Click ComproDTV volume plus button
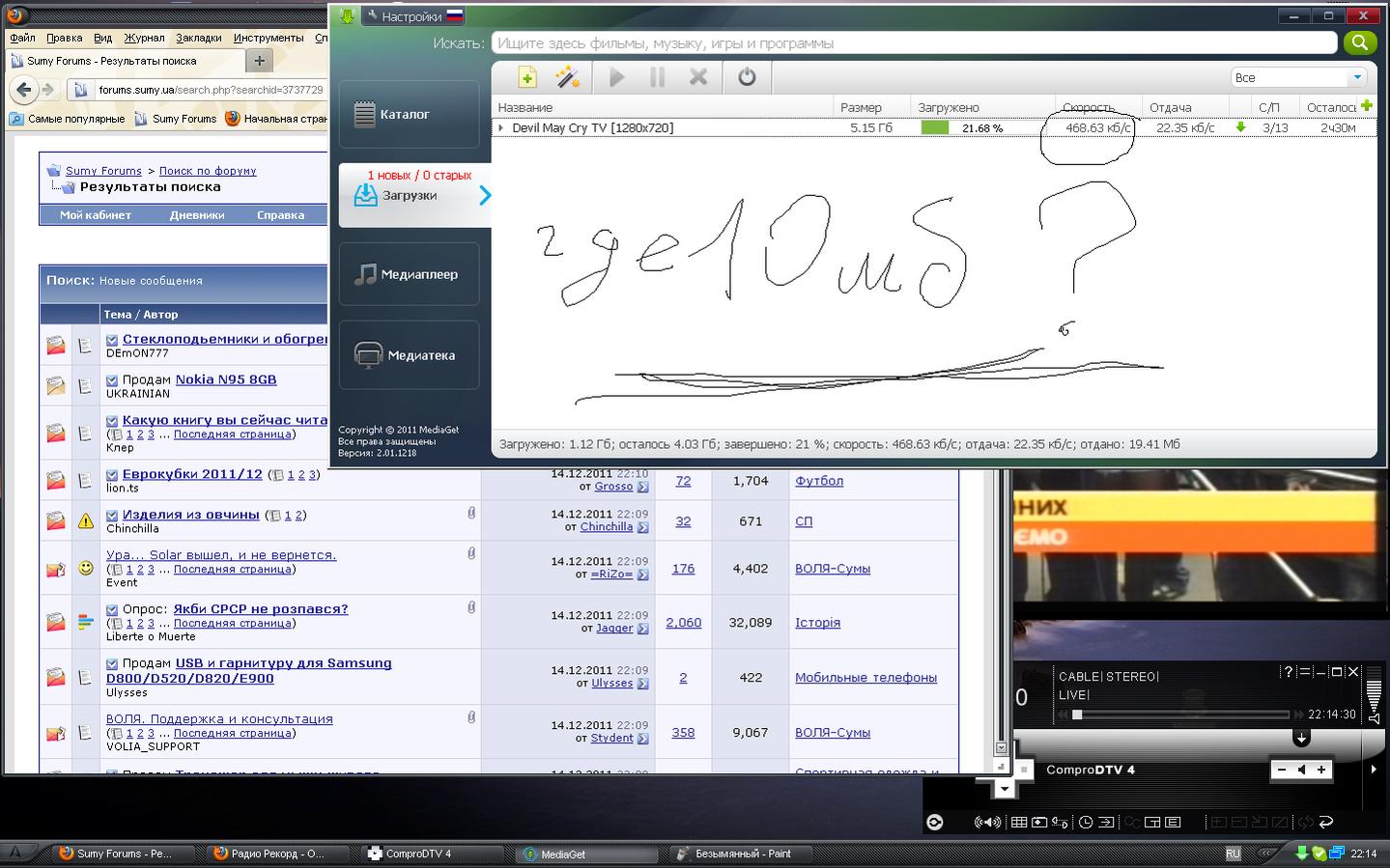Viewport: 1390px width, 868px height. [x=1321, y=770]
